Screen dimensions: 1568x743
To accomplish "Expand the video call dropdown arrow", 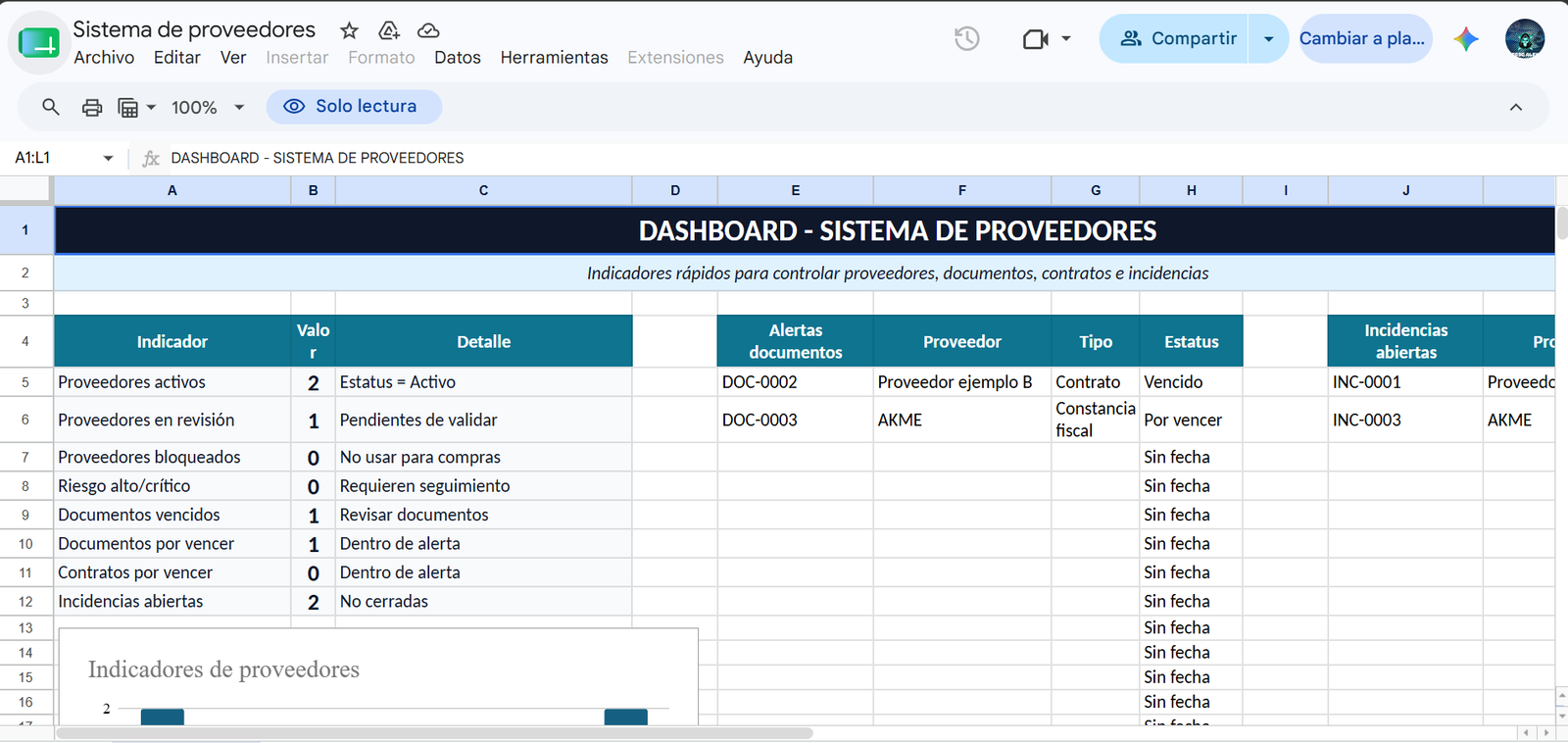I will coord(1066,39).
